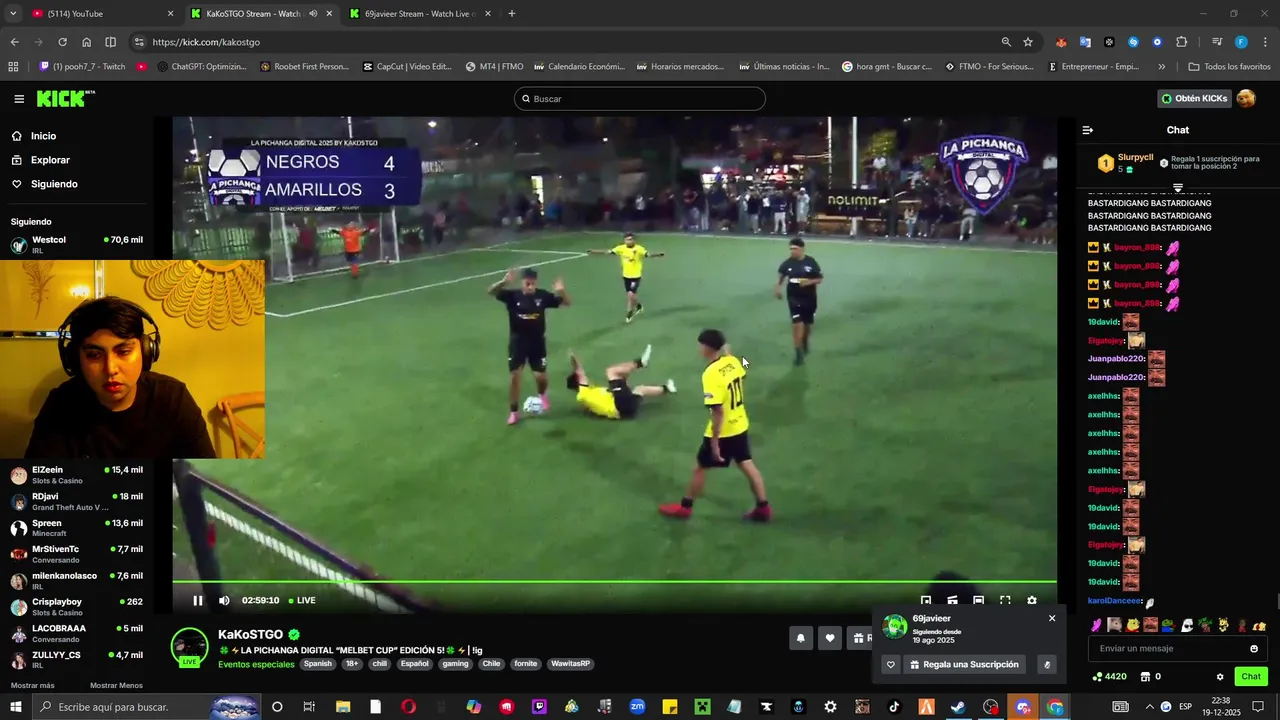1280x720 pixels.
Task: Open a new browser tab
Action: click(512, 14)
